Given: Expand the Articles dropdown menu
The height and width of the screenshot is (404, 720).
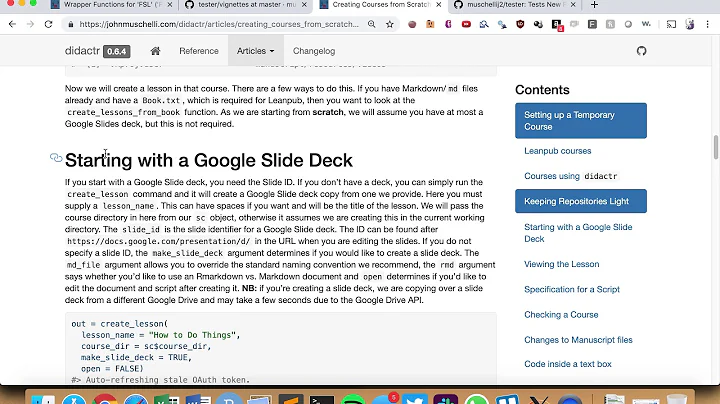Looking at the screenshot, I should (x=256, y=51).
